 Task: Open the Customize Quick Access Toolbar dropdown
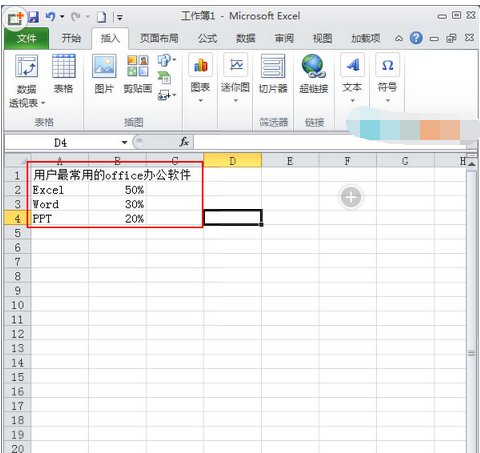coord(120,17)
